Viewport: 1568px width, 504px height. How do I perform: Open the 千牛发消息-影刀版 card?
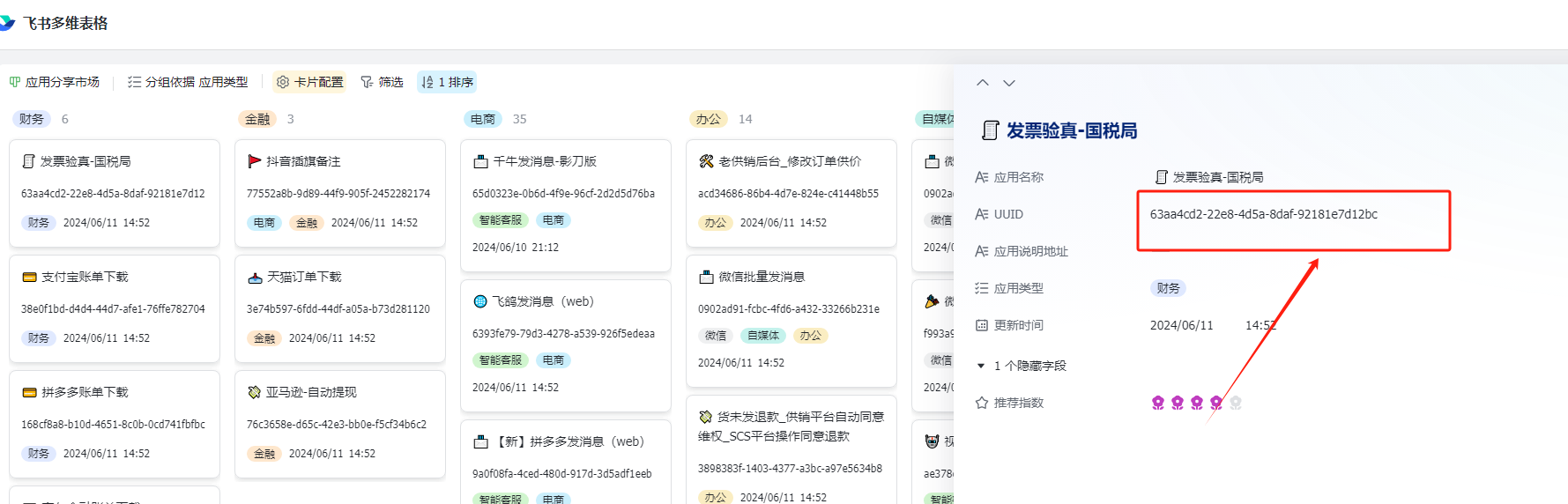point(545,161)
